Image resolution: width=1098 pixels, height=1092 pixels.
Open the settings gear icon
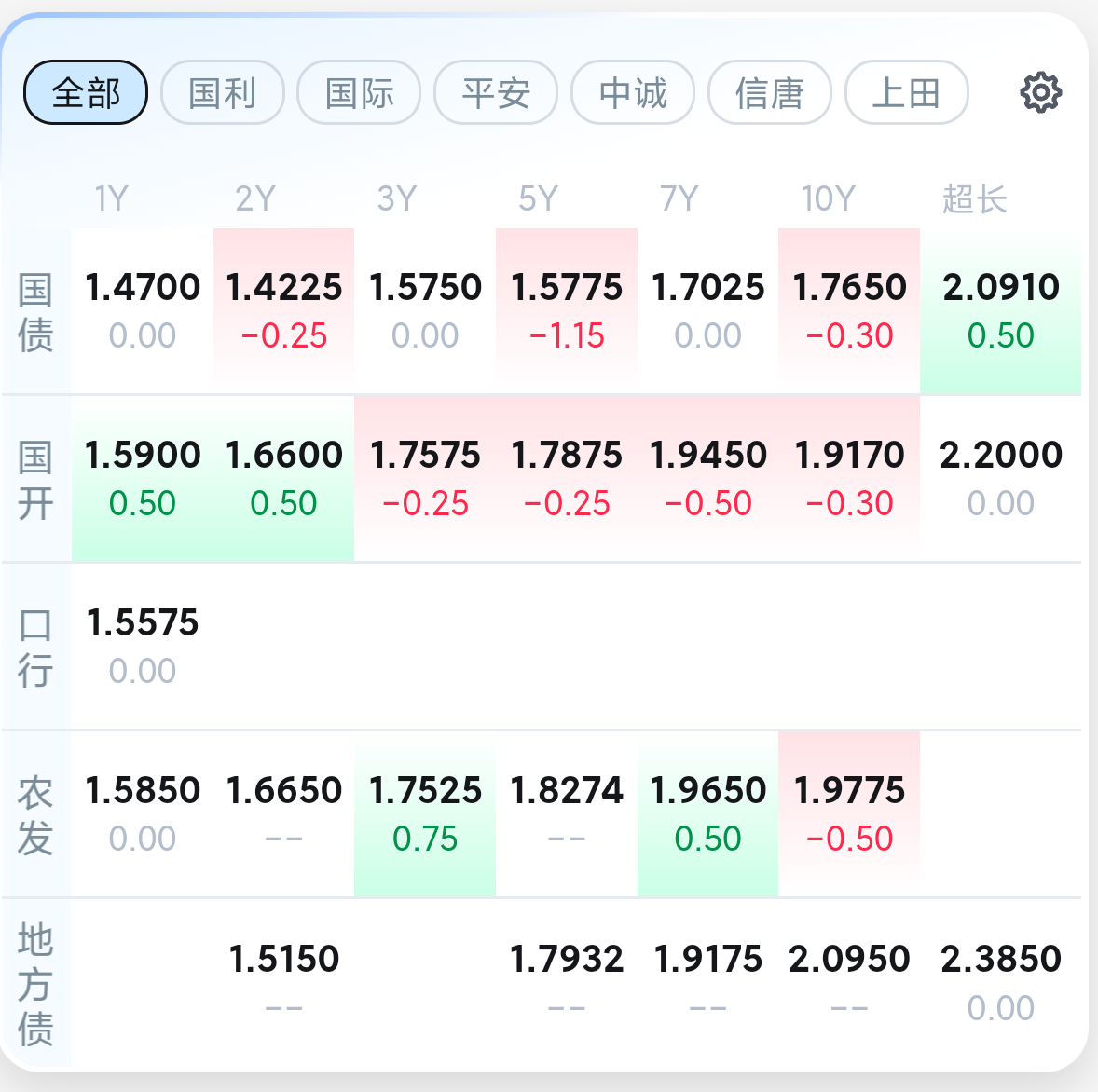(1040, 93)
